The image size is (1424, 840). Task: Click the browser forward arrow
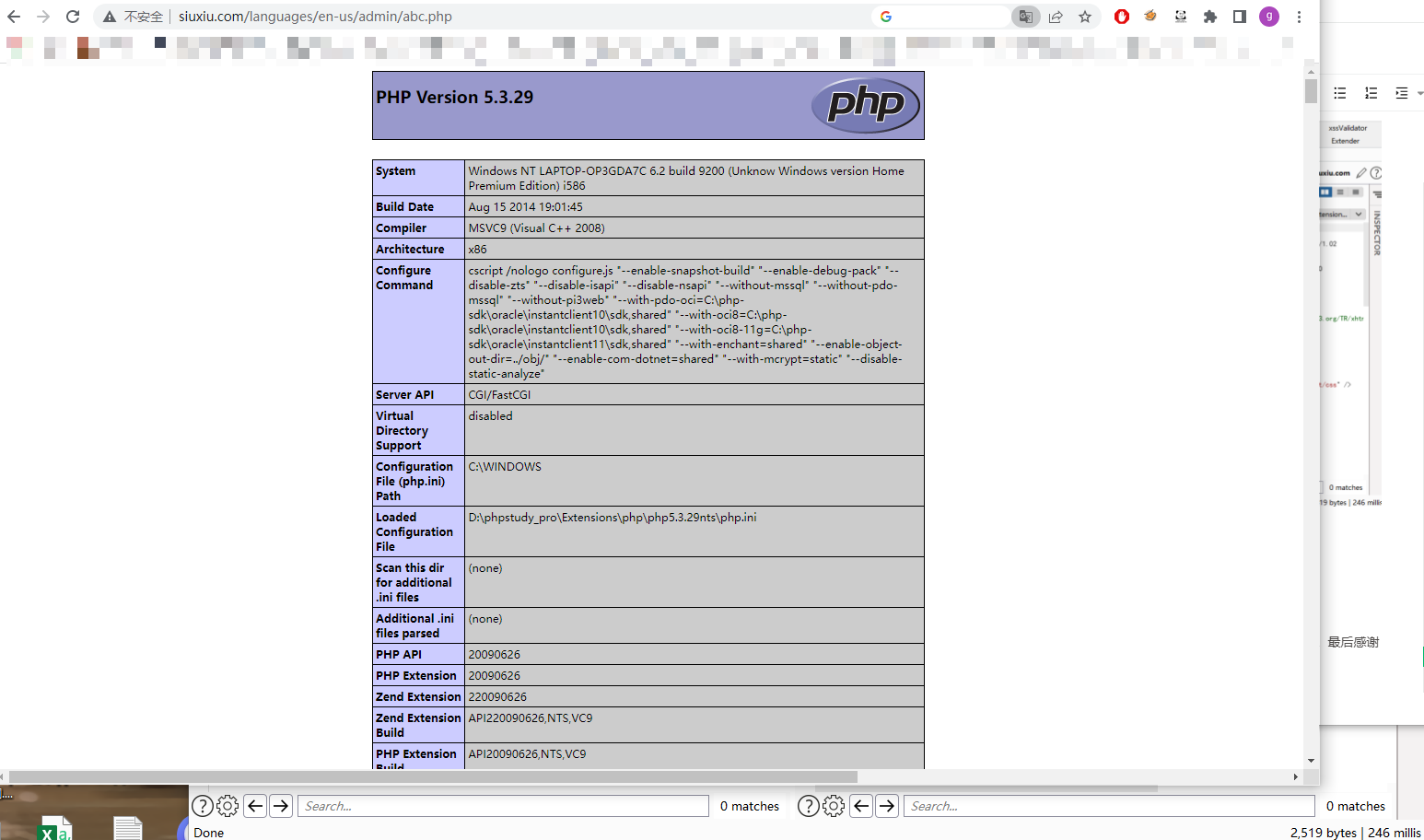click(43, 17)
